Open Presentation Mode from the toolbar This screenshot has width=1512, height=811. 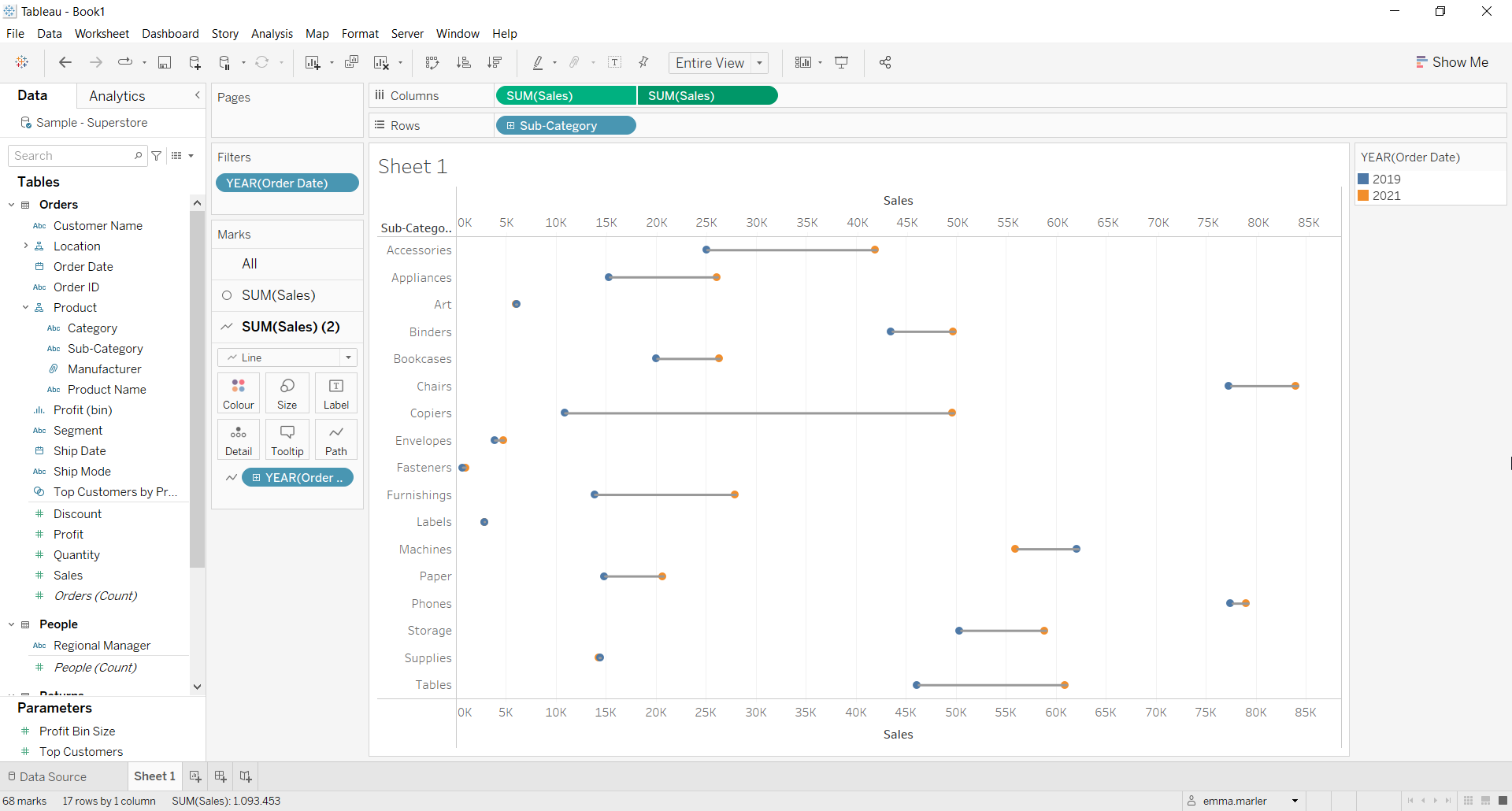[842, 63]
